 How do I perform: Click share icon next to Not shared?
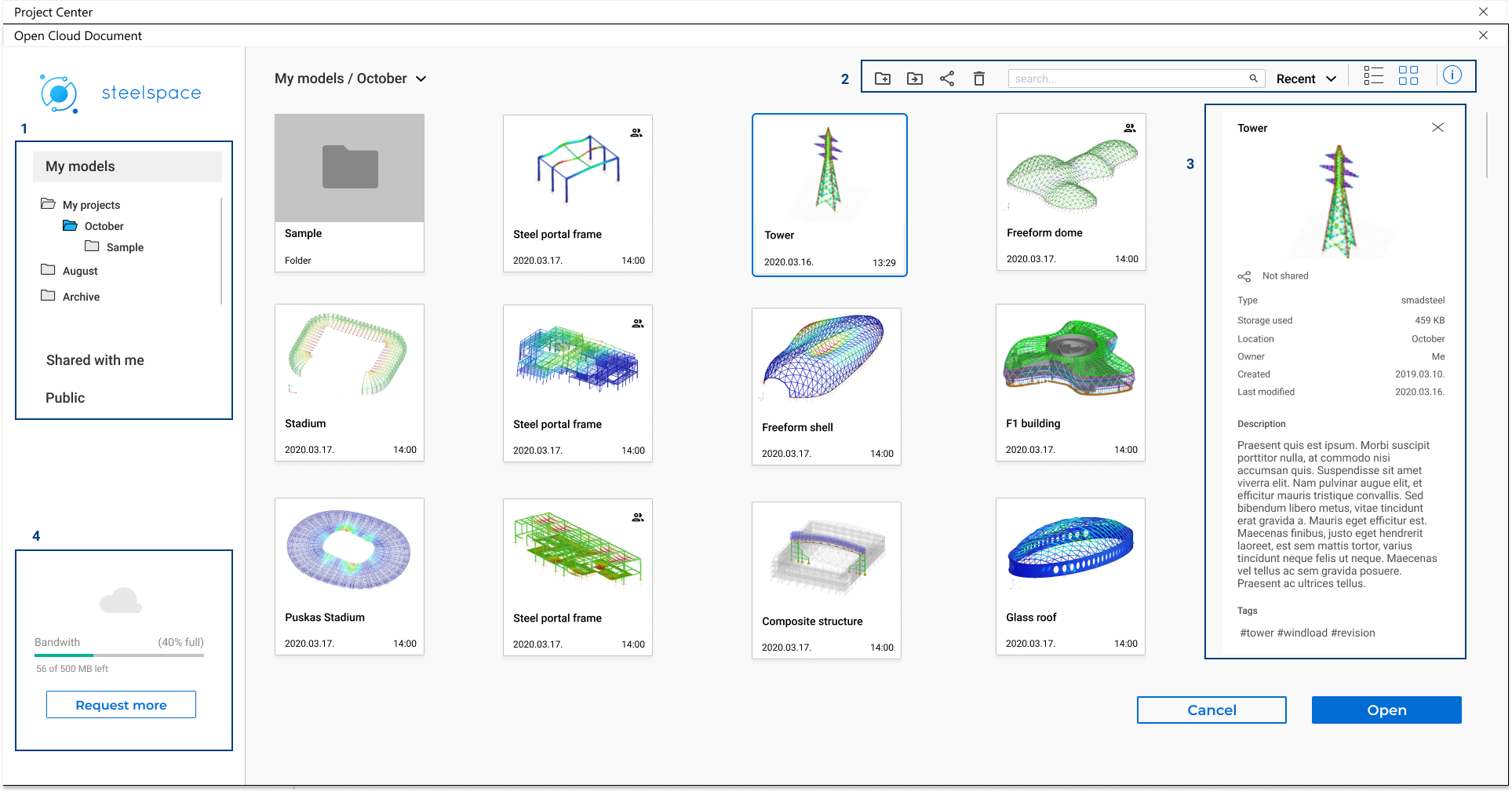pyautogui.click(x=1244, y=276)
